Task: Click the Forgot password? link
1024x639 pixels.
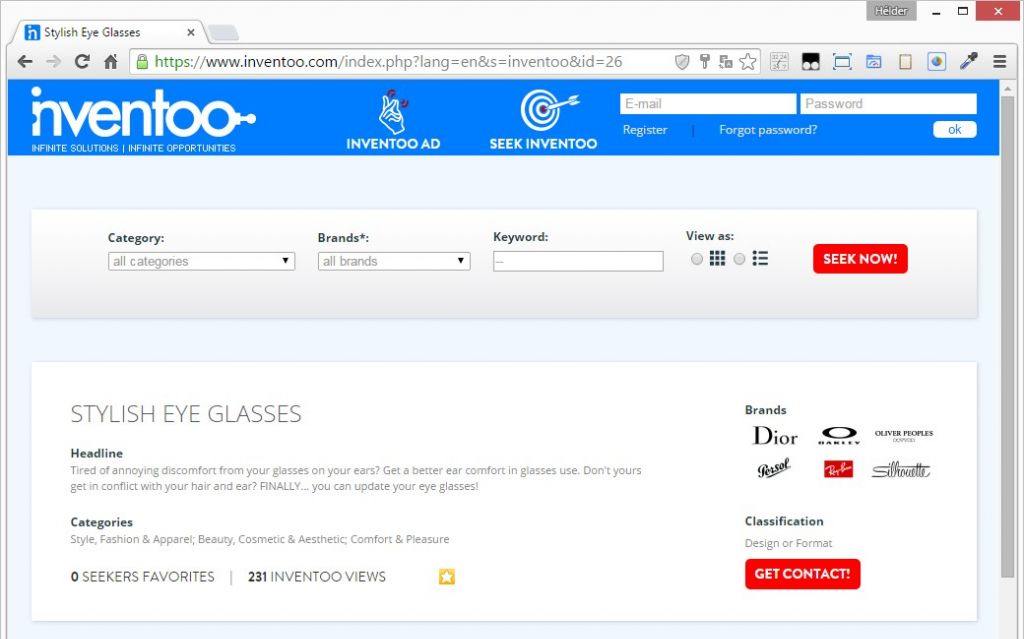Action: (x=768, y=130)
